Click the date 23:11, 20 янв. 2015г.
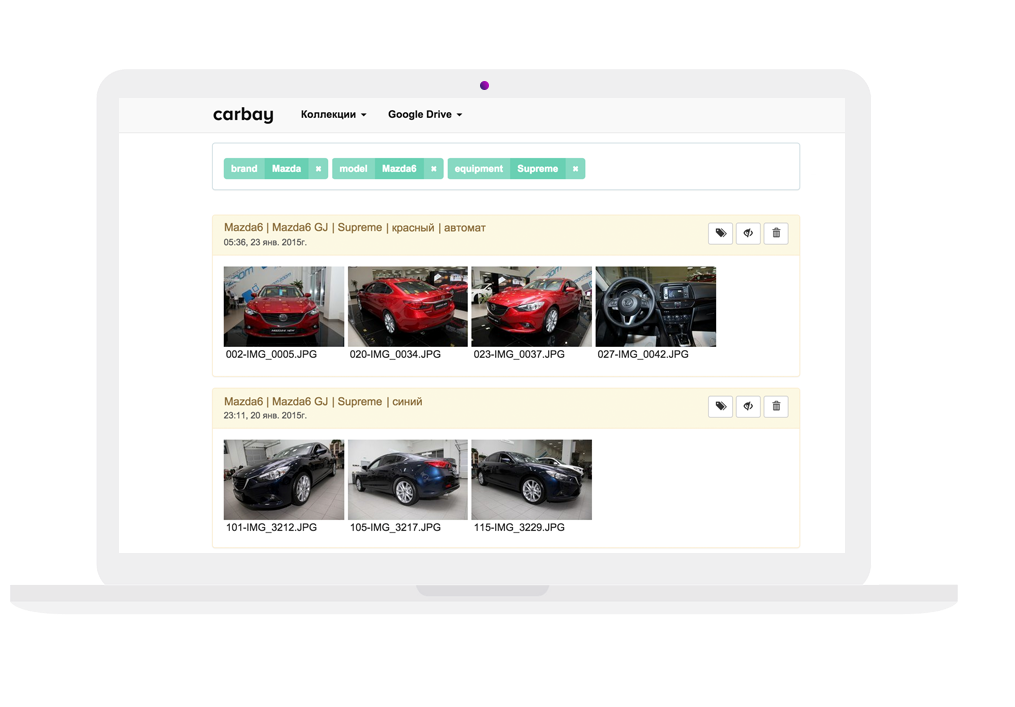This screenshot has height=707, width=1015. click(265, 416)
